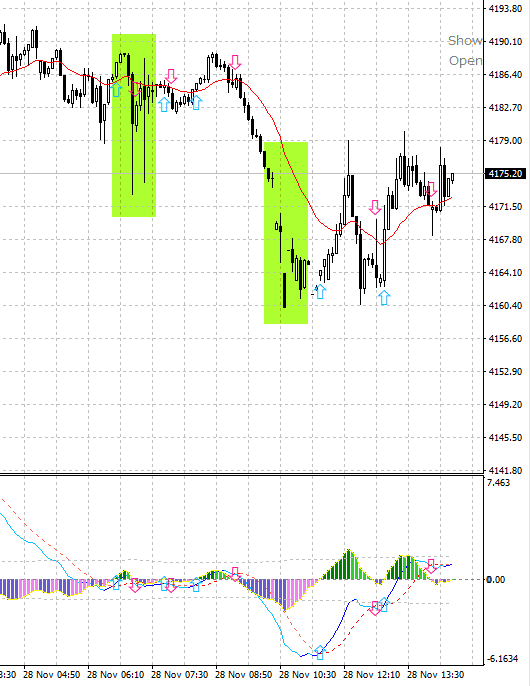The width and height of the screenshot is (530, 686).
Task: Click the grey Open text at chart edge
Action: click(466, 61)
